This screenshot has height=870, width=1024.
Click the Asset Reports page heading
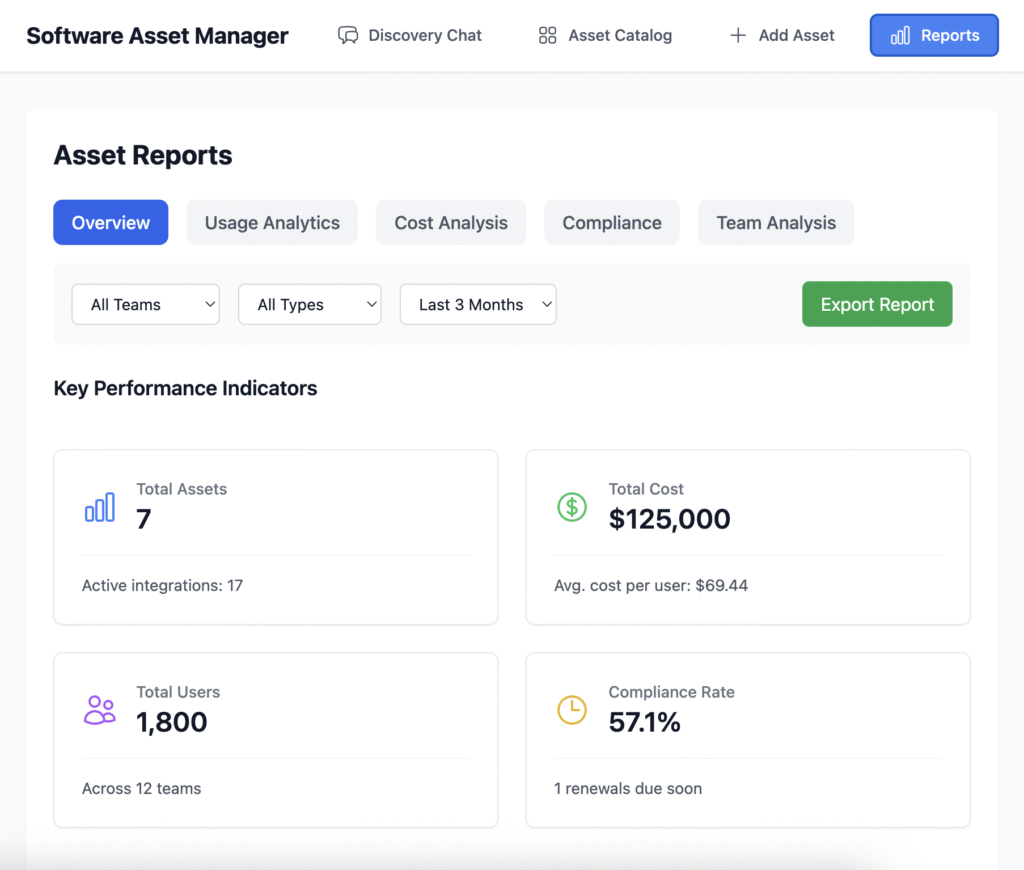point(143,155)
